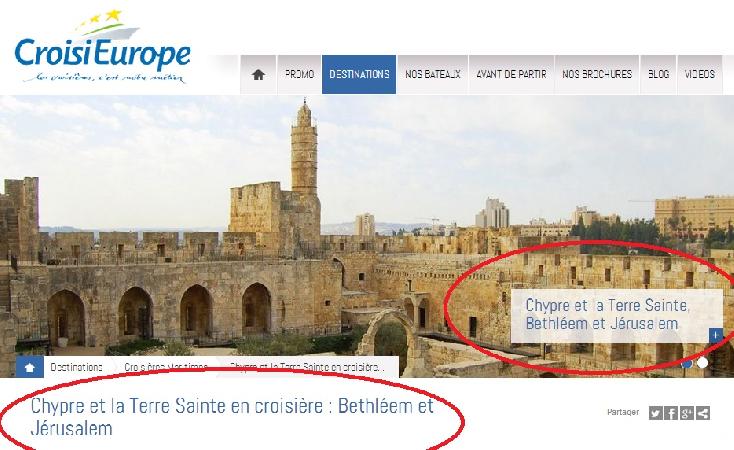Go to the Videos page

coord(700,74)
